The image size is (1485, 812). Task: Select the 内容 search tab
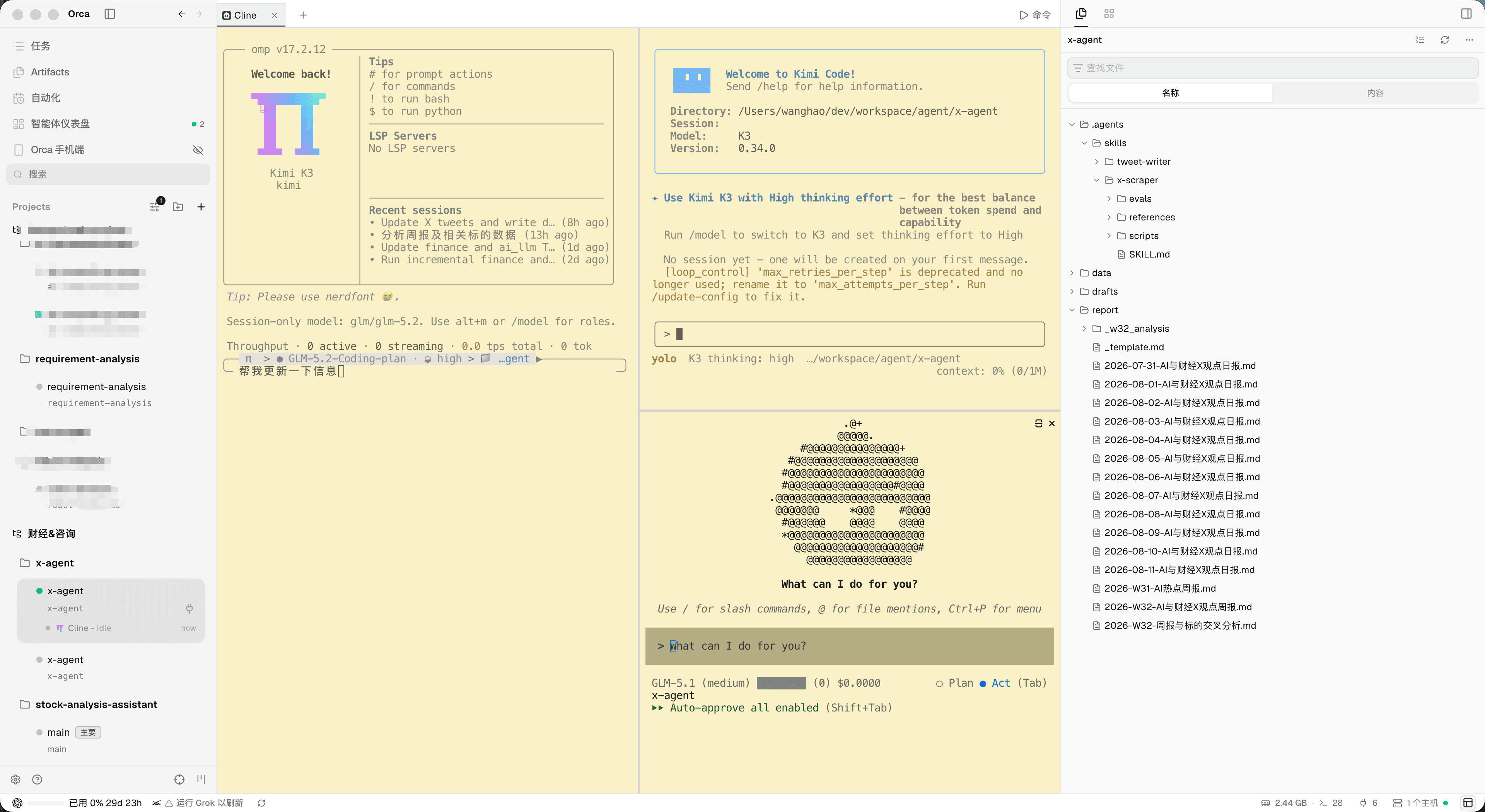pyautogui.click(x=1375, y=93)
